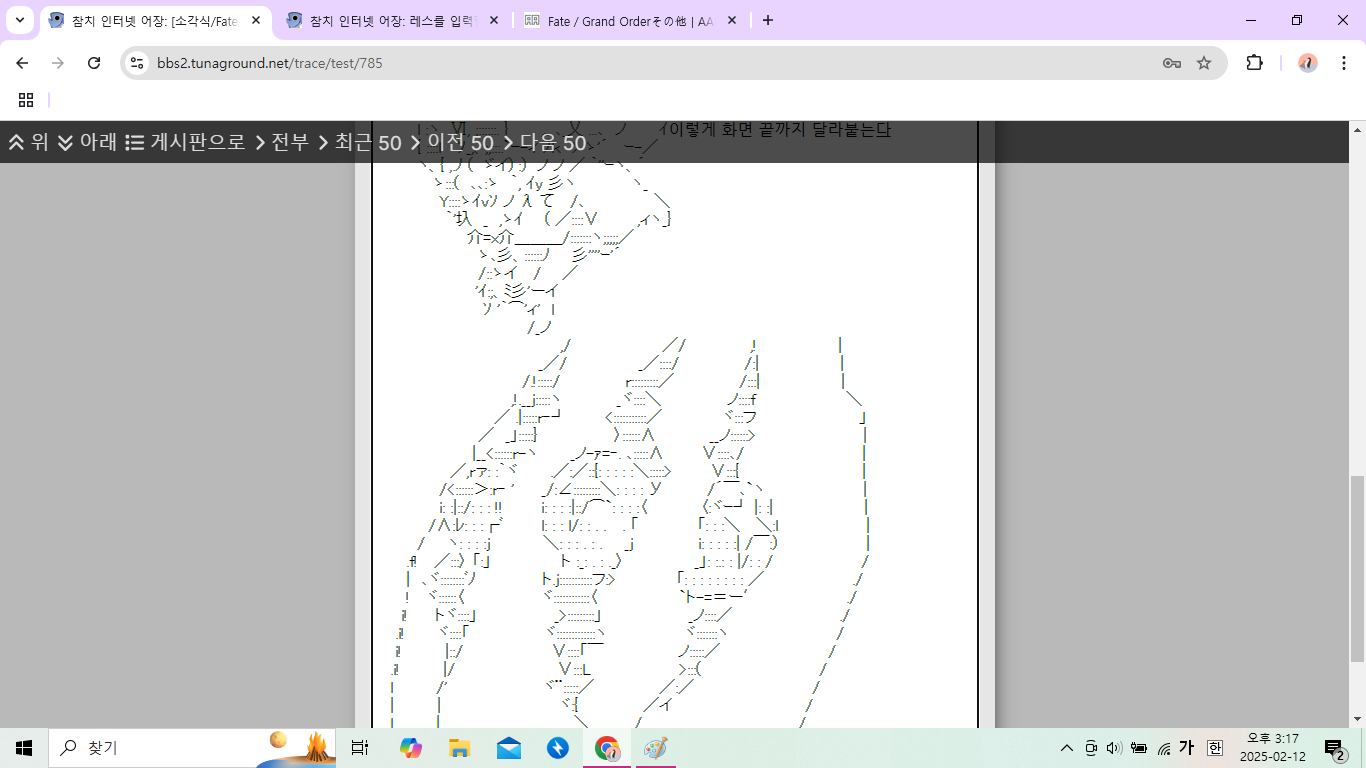Open the Extensions puzzle icon
The height and width of the screenshot is (768, 1366).
(1254, 63)
